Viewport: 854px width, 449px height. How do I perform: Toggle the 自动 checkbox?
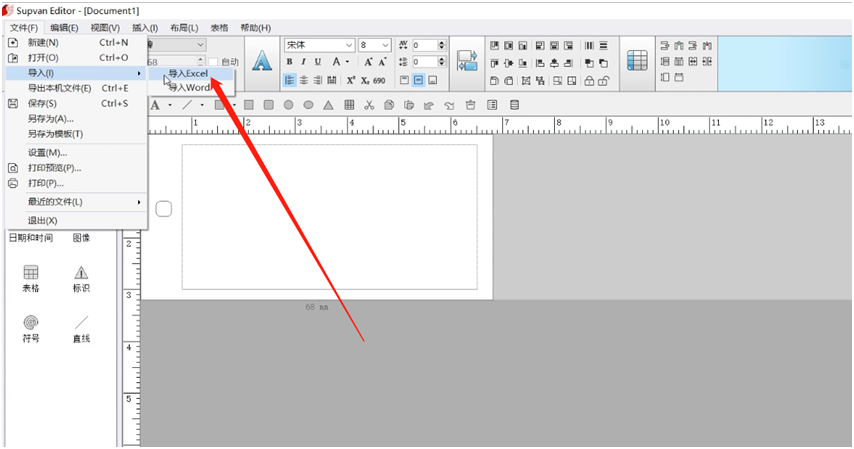tap(213, 62)
